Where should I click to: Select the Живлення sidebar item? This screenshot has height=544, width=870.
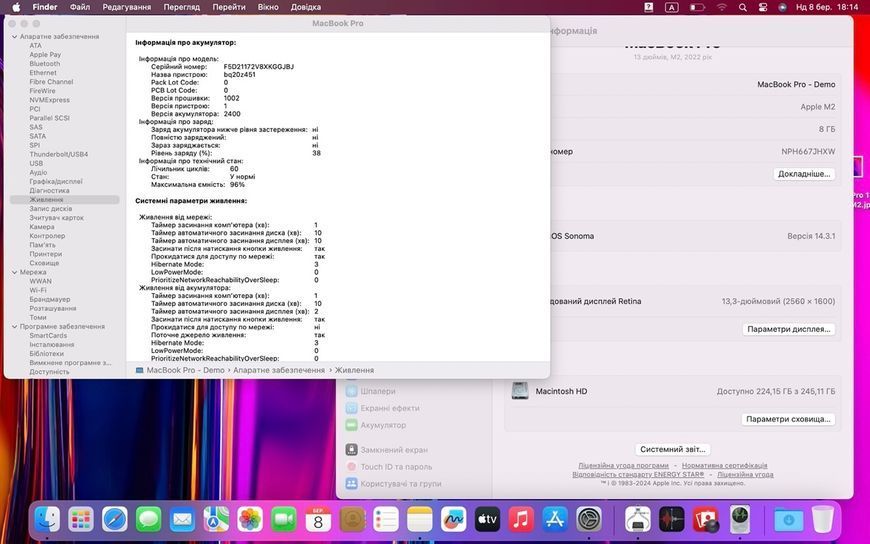(x=64, y=200)
